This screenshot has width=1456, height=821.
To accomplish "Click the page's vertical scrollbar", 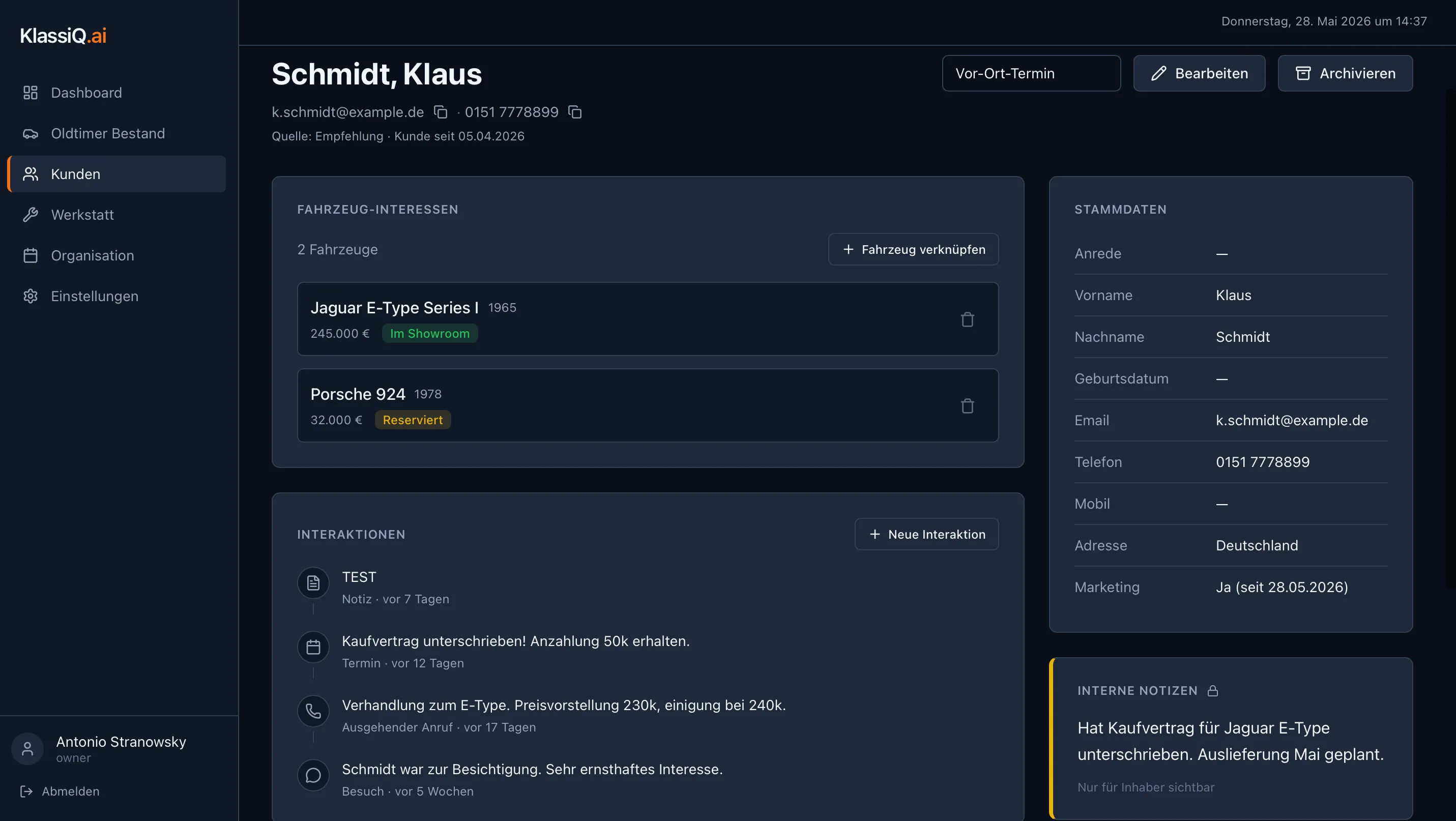I will pyautogui.click(x=1451, y=339).
